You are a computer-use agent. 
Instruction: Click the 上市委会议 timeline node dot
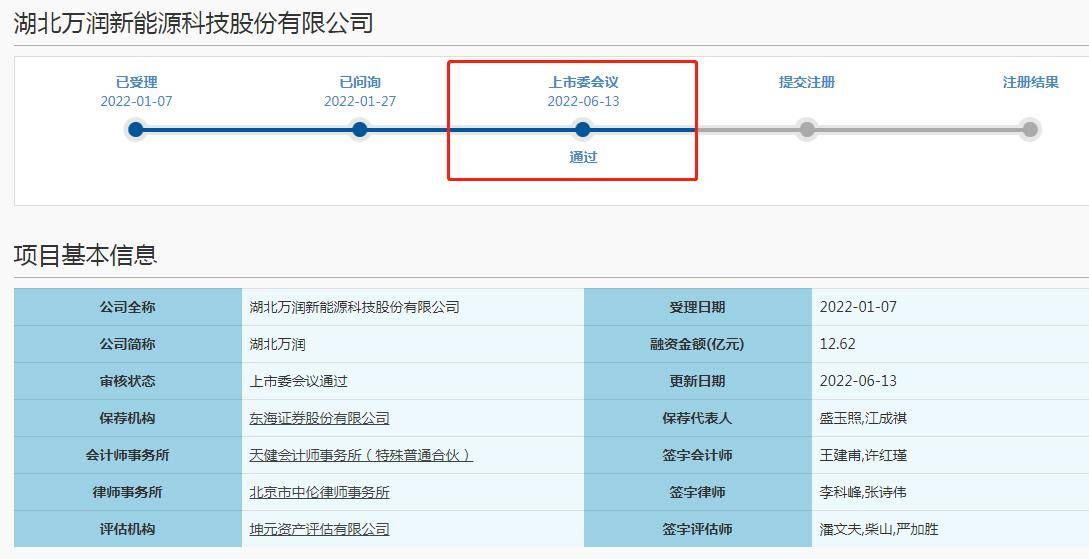(583, 129)
